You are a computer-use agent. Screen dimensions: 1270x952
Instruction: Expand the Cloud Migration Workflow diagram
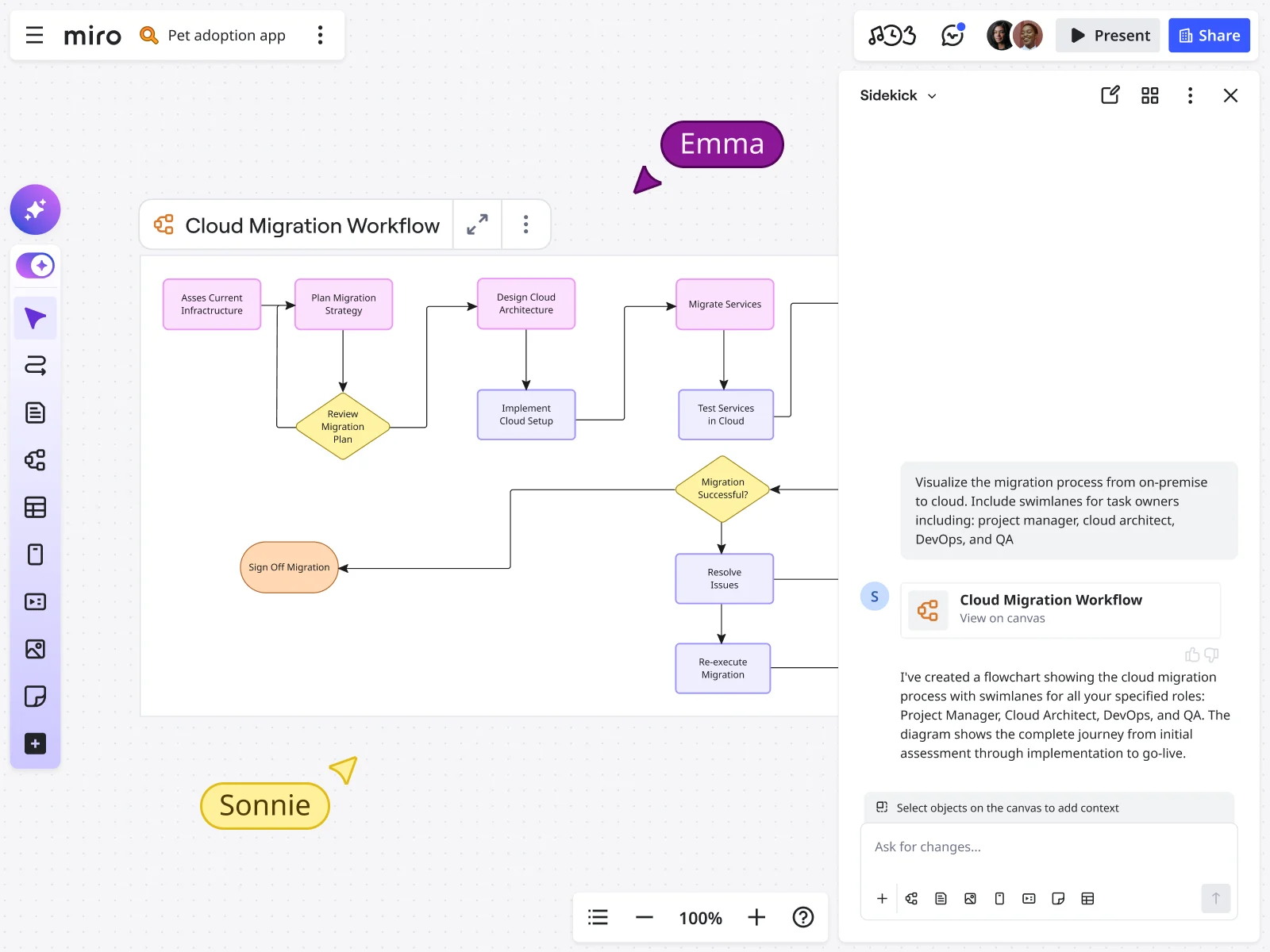pyautogui.click(x=477, y=225)
